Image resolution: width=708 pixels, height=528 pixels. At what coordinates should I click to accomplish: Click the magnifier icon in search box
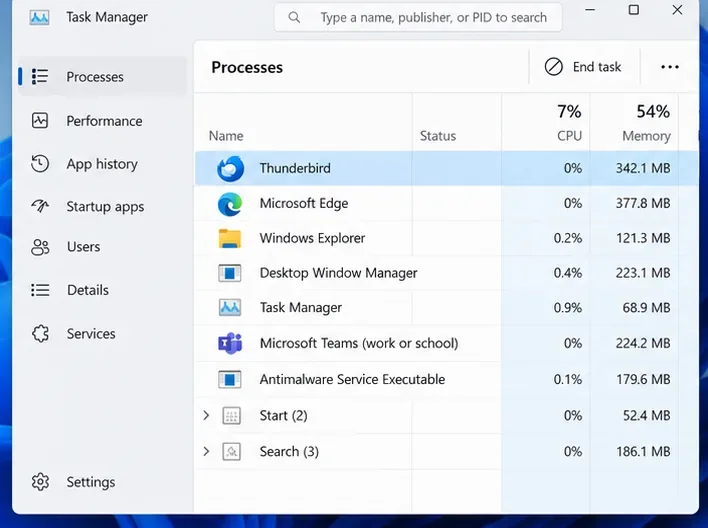[294, 18]
